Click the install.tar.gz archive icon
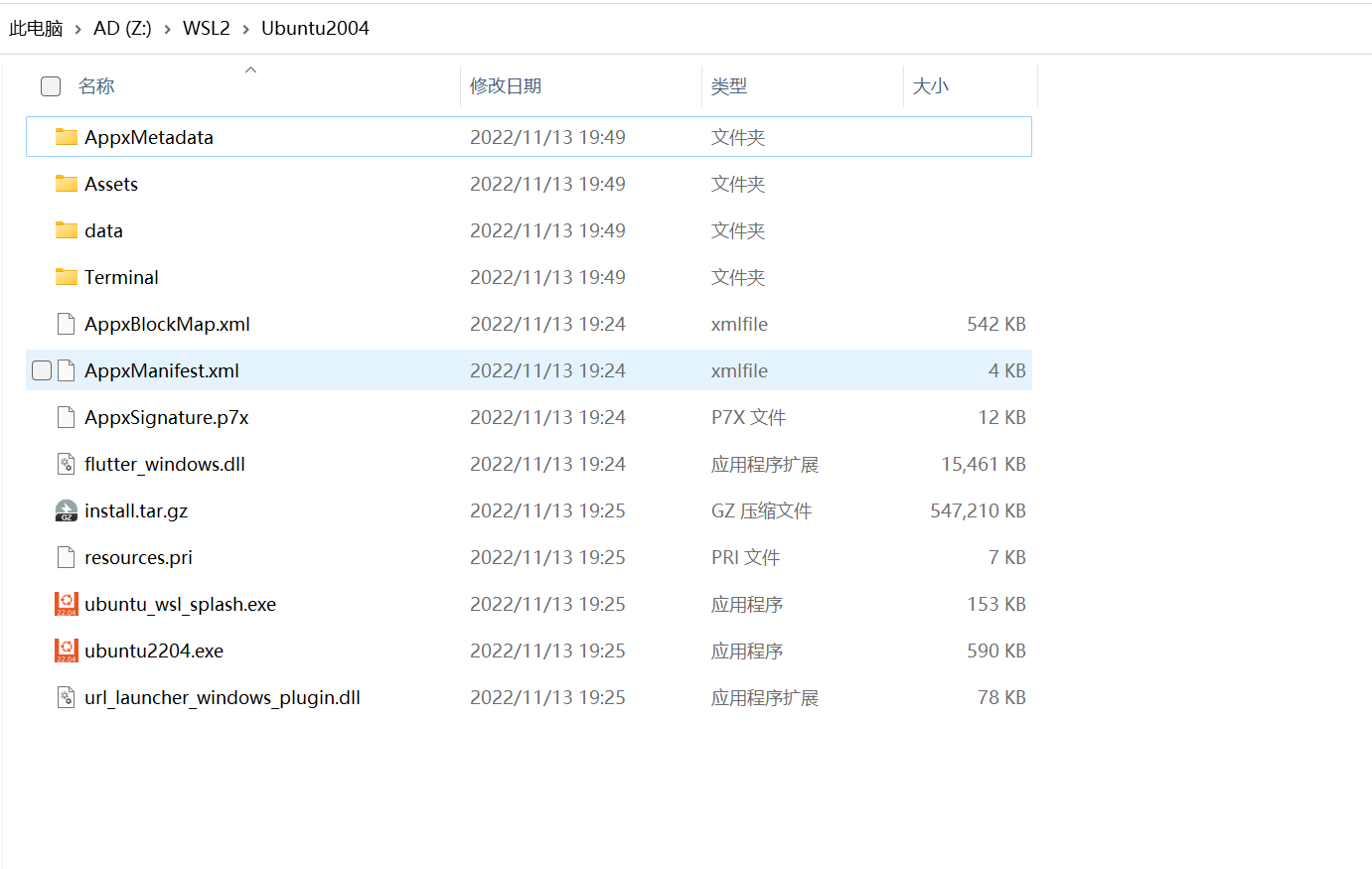The height and width of the screenshot is (869, 1372). [x=66, y=510]
